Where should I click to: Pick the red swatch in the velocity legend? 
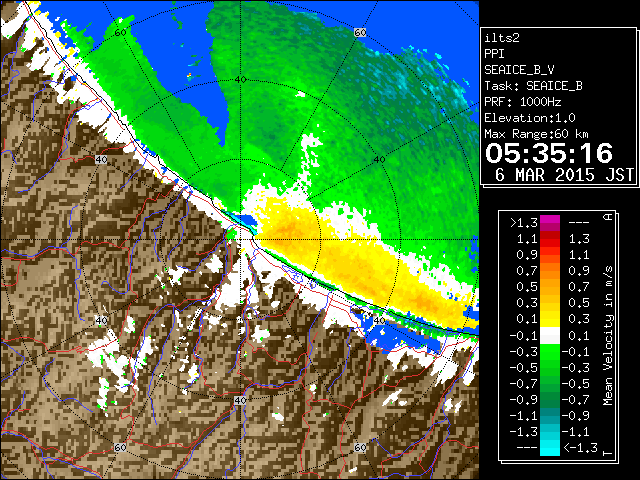tap(550, 243)
